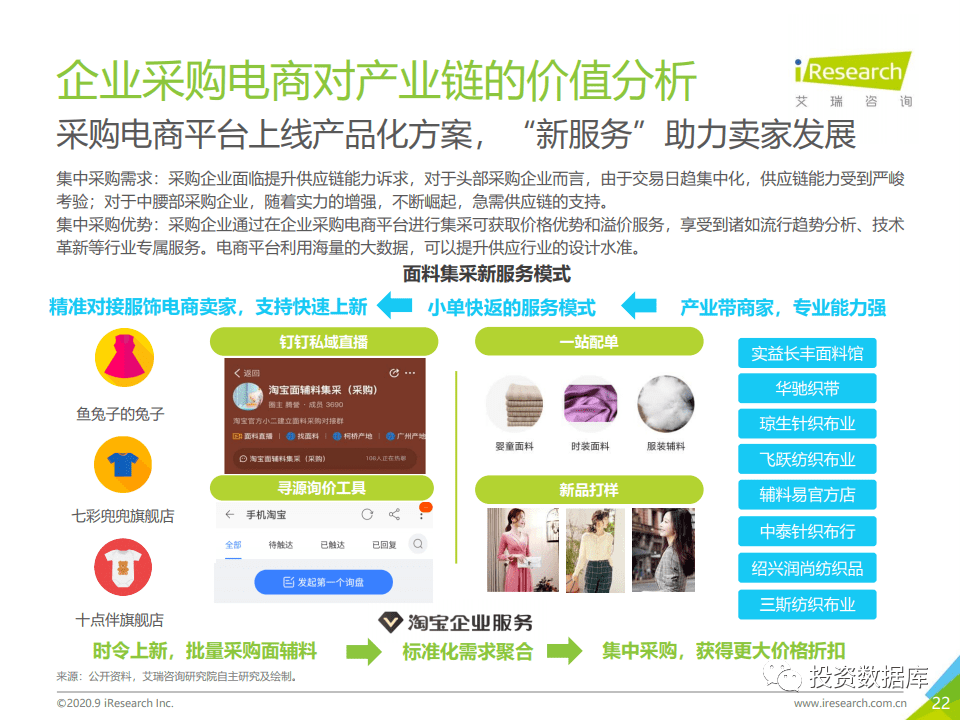The image size is (960, 720).
Task: Tap the 面料直播 live video icon
Action: click(238, 436)
